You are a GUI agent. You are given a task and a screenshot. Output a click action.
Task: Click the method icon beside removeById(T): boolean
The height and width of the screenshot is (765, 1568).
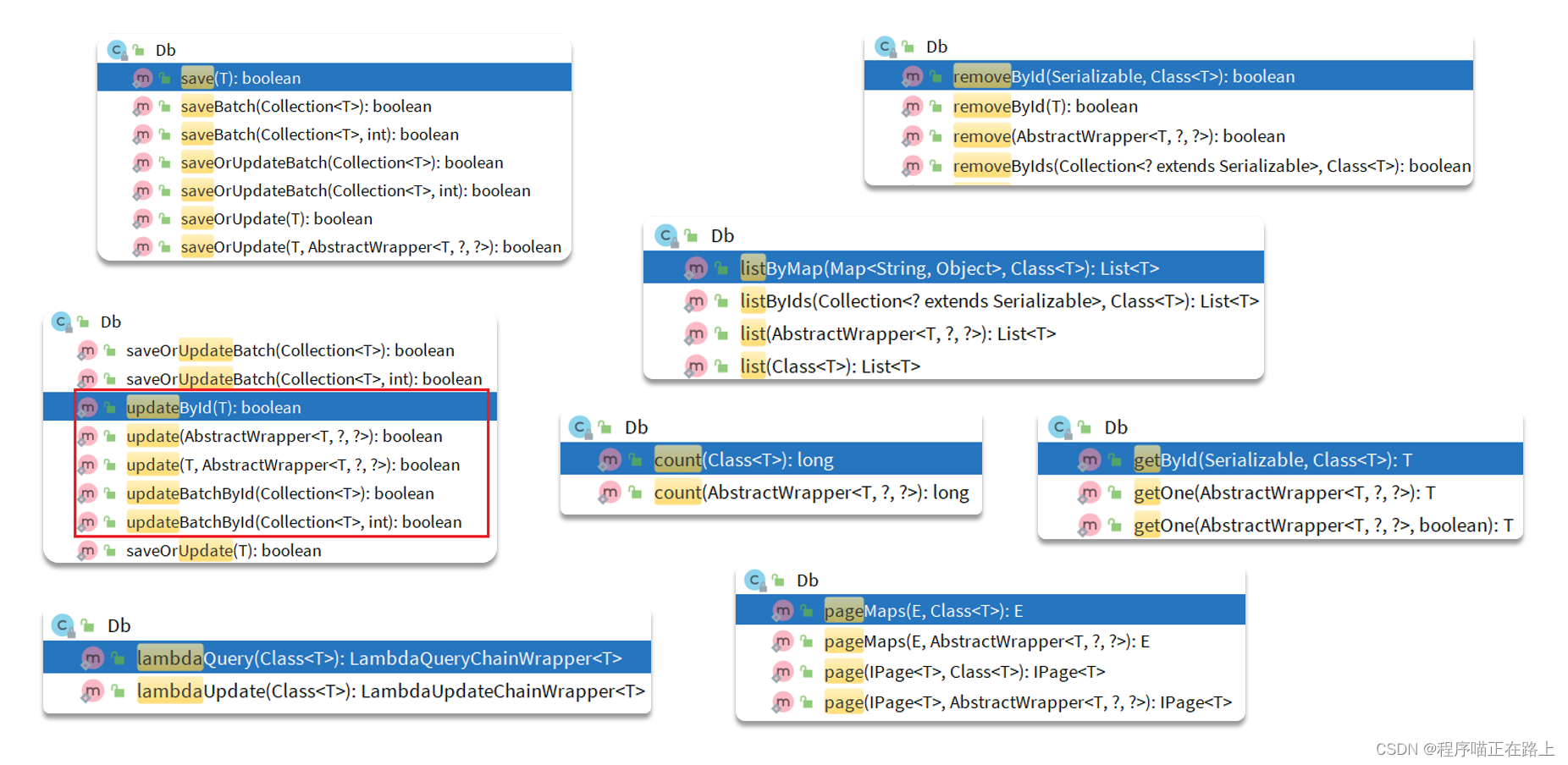[912, 107]
